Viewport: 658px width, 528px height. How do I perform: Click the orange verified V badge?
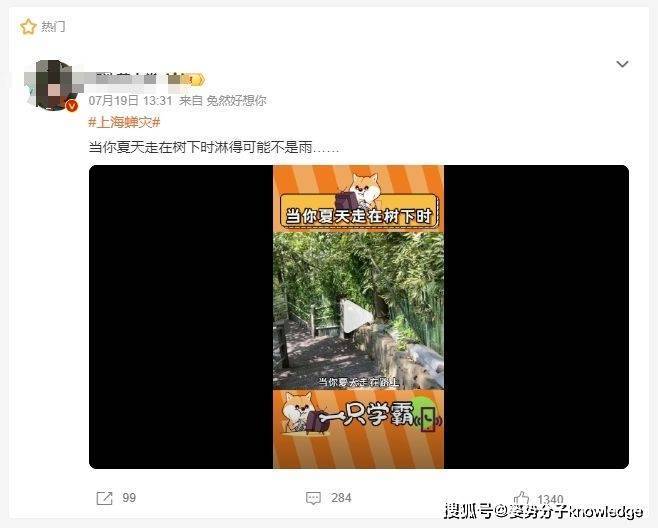coord(72,106)
